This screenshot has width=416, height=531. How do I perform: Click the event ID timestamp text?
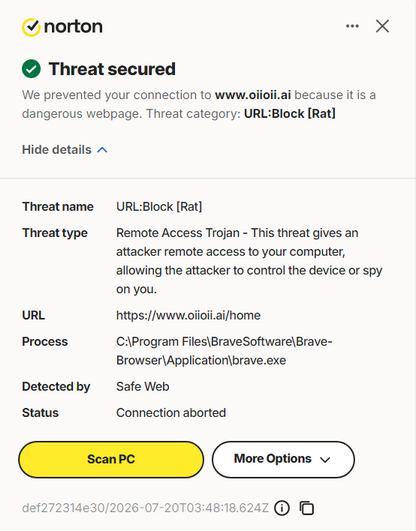tap(145, 508)
